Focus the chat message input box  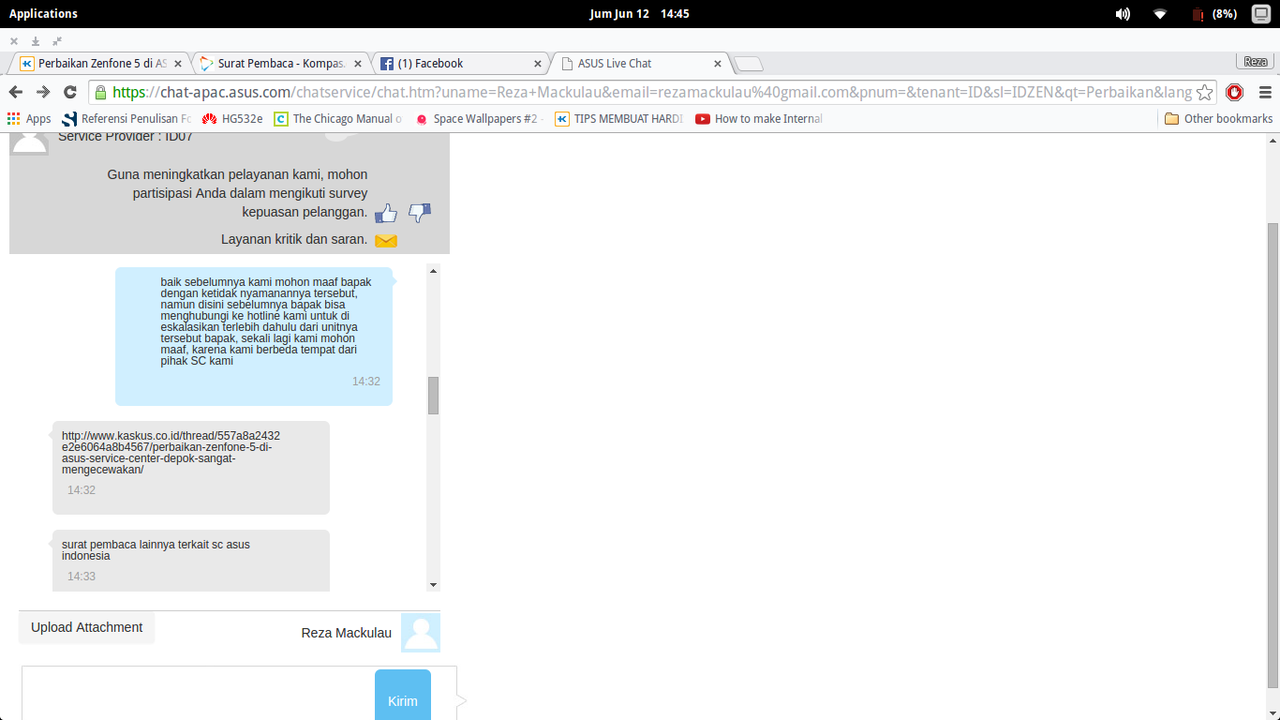coord(198,693)
